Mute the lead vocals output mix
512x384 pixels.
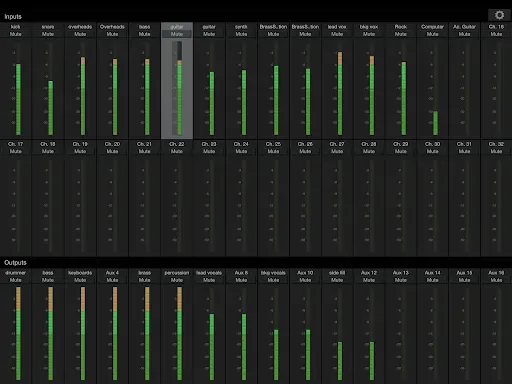click(209, 280)
